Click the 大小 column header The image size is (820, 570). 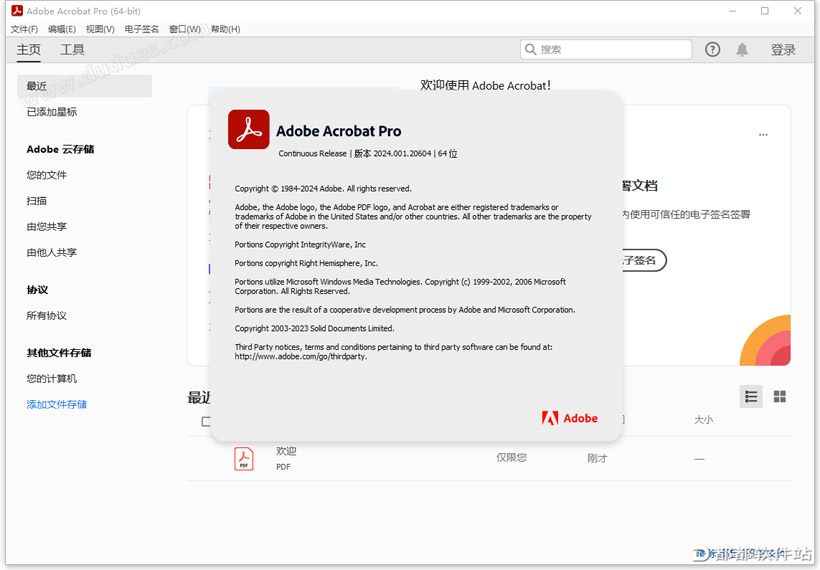click(x=703, y=419)
